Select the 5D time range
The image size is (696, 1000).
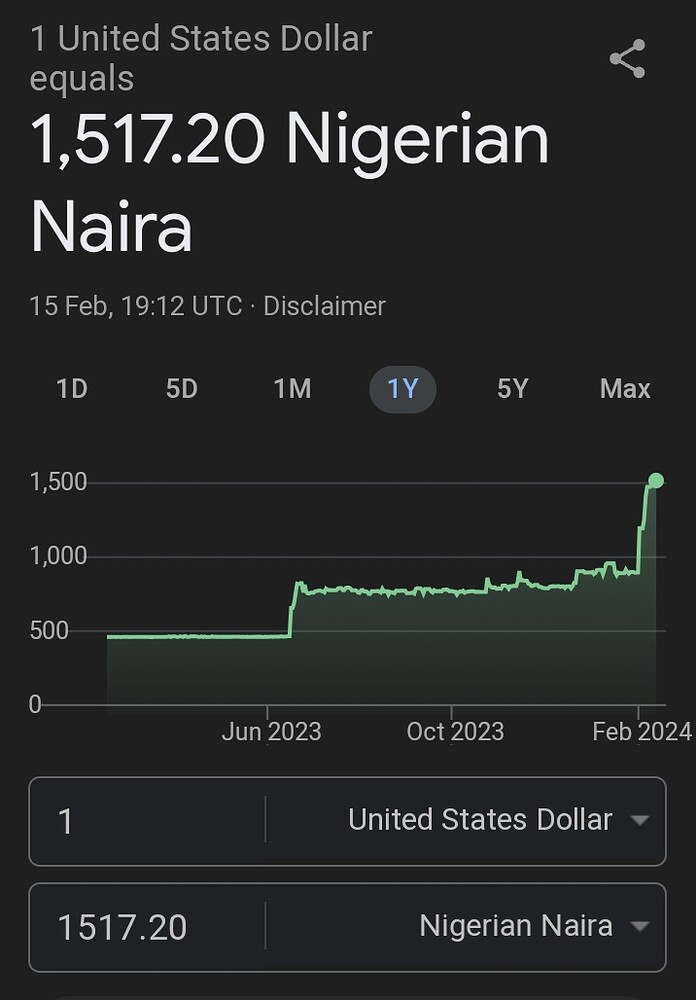click(x=182, y=389)
